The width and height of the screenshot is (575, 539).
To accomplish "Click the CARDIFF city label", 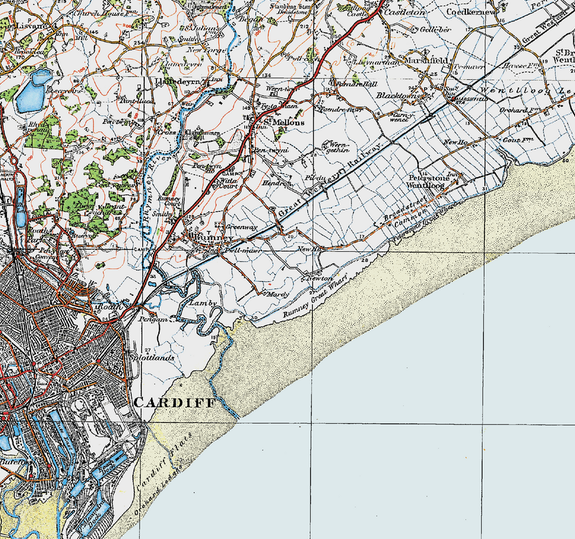I will pyautogui.click(x=175, y=402).
